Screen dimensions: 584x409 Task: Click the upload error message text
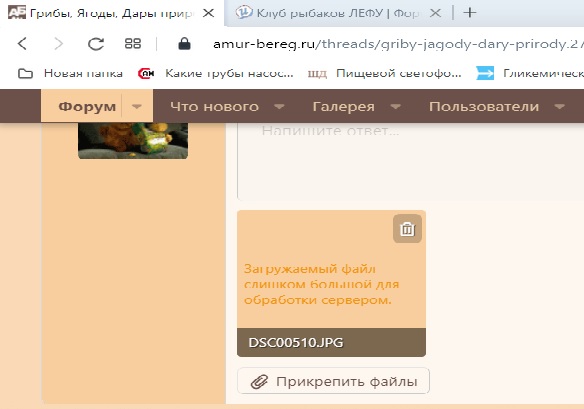[x=321, y=284]
